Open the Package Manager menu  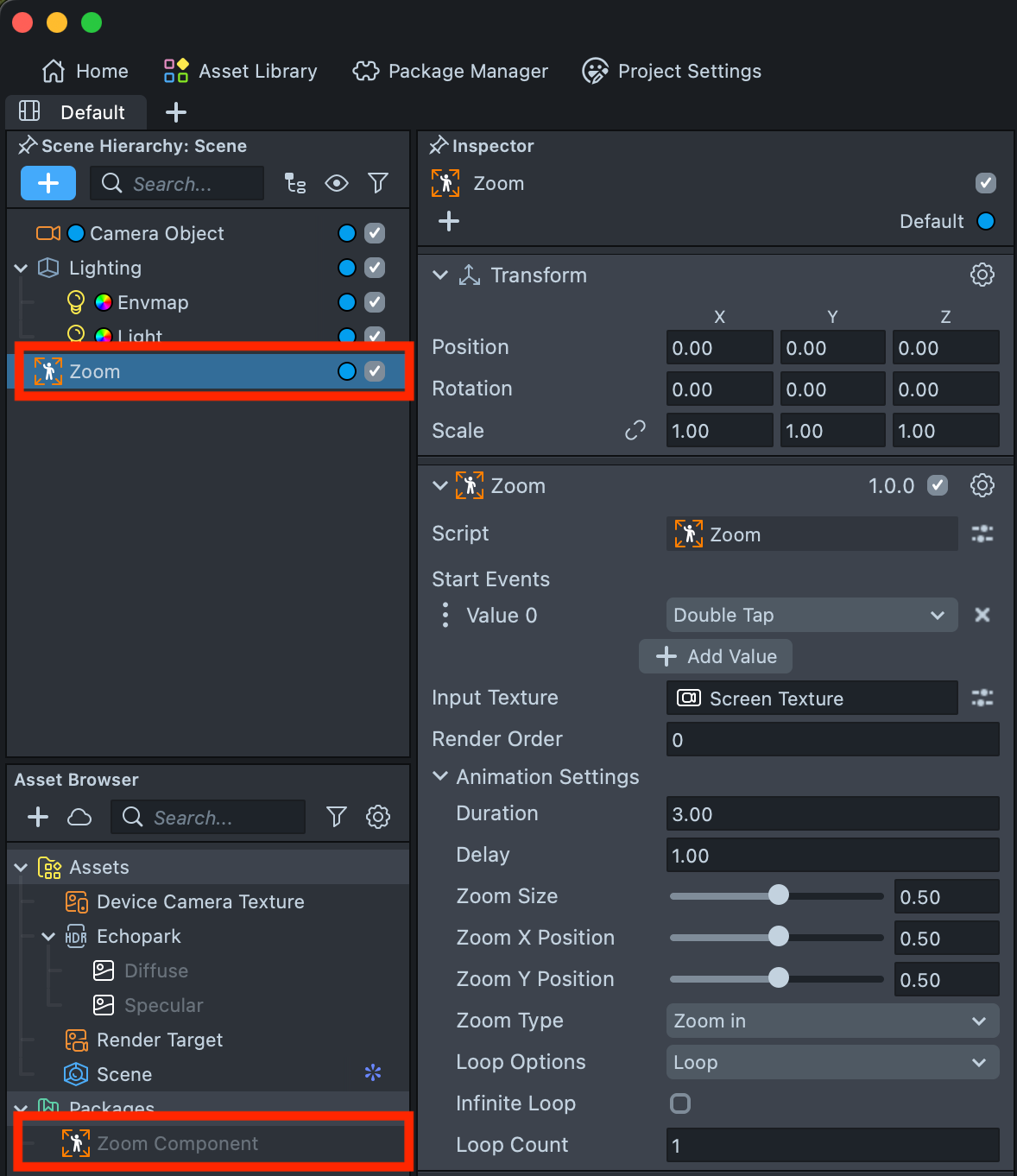(x=451, y=71)
